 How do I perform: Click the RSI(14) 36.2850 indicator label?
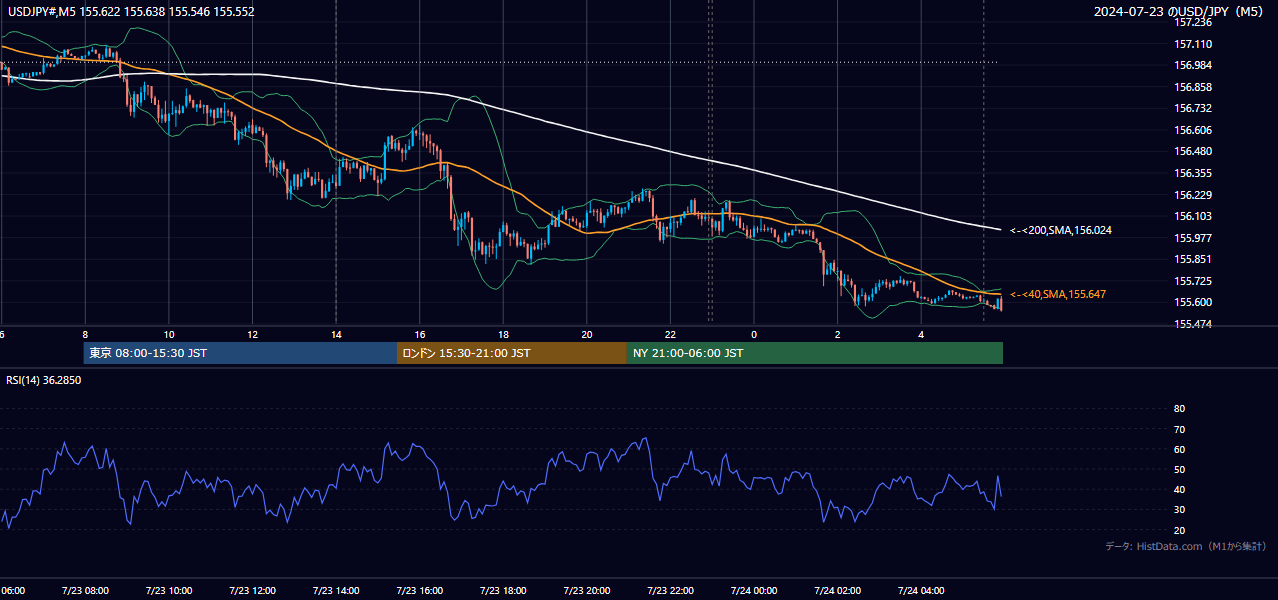click(x=43, y=380)
